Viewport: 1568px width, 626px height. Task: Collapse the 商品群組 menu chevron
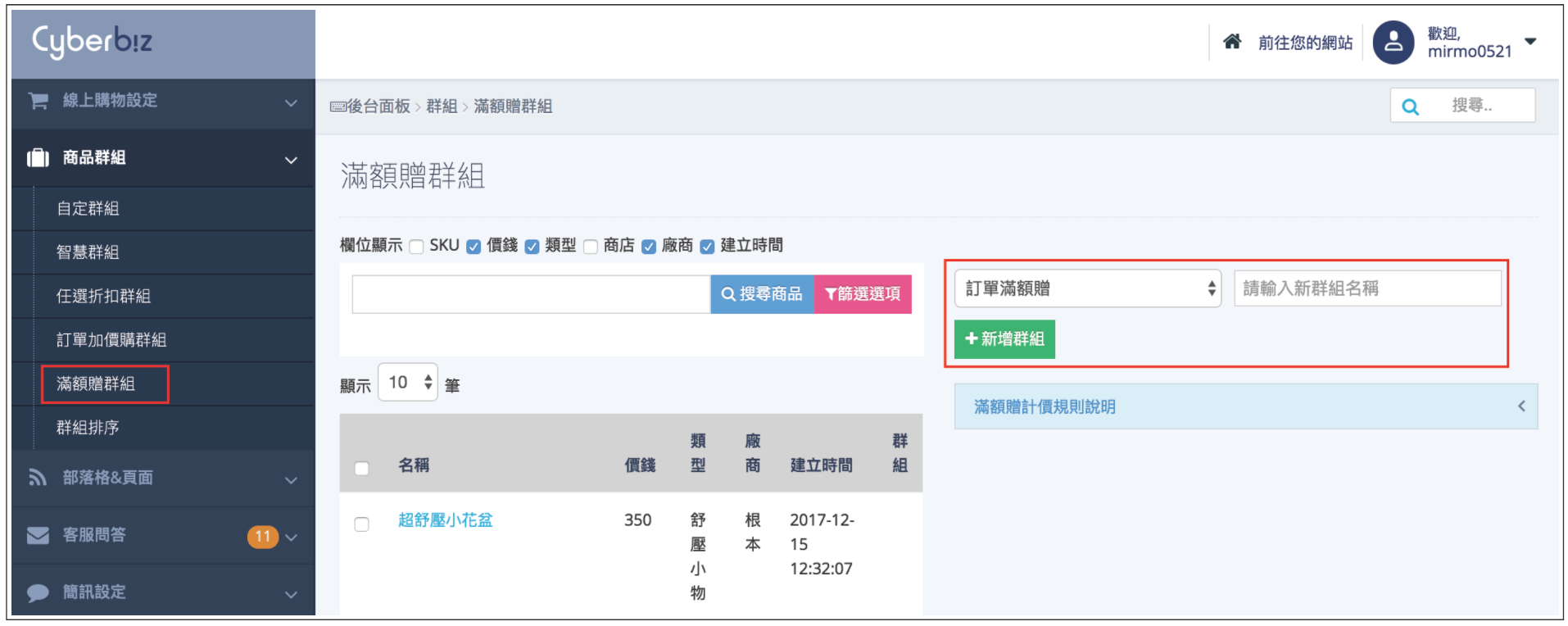click(x=291, y=160)
